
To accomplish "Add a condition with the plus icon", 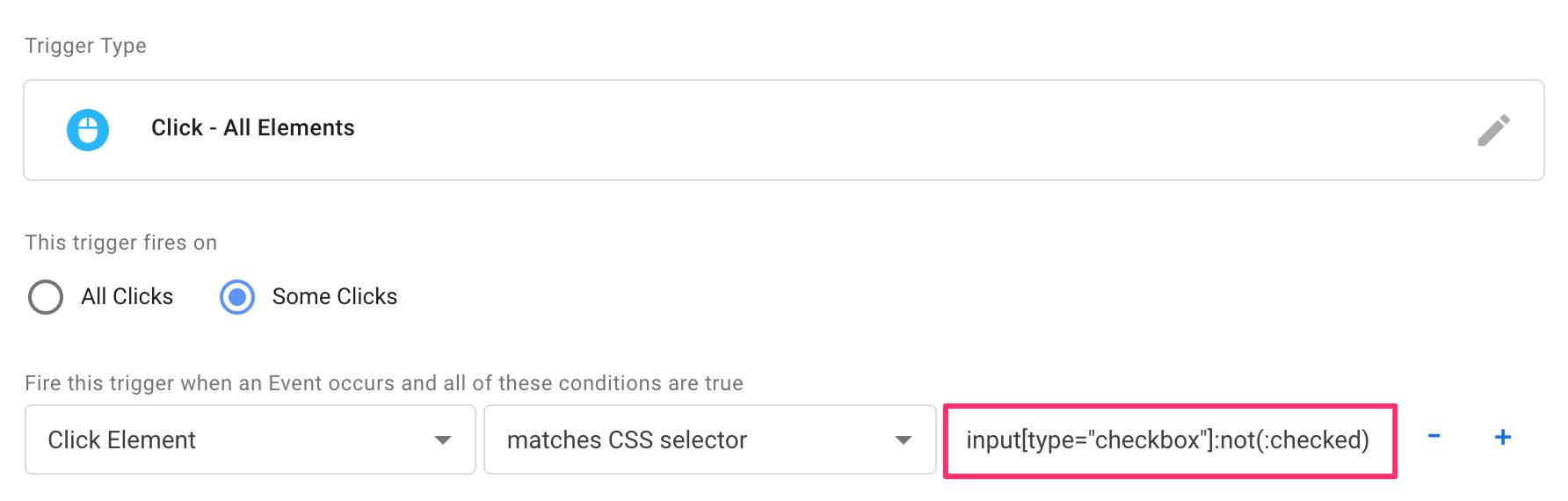I will pos(1503,437).
